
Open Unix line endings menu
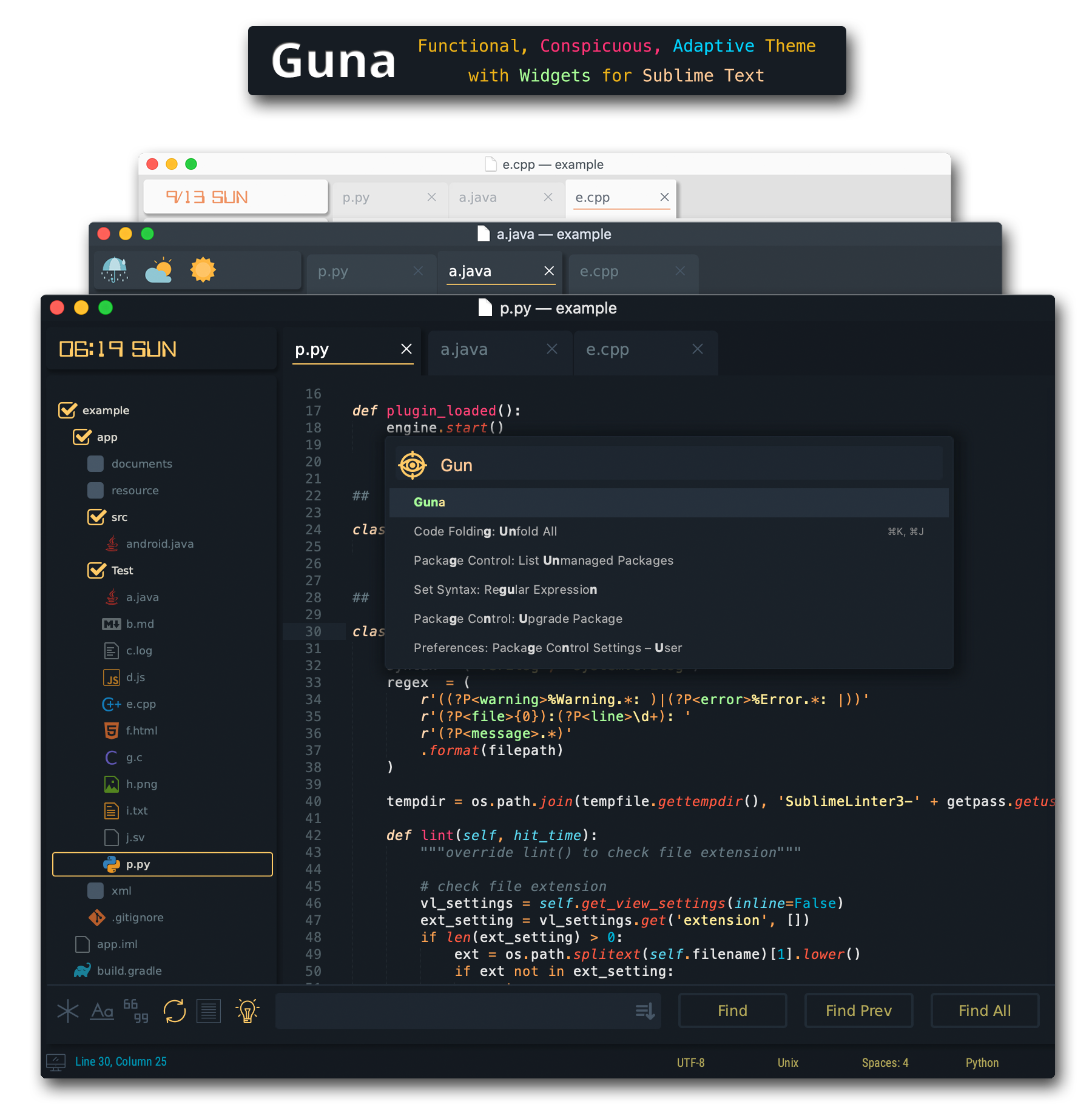[x=788, y=1063]
